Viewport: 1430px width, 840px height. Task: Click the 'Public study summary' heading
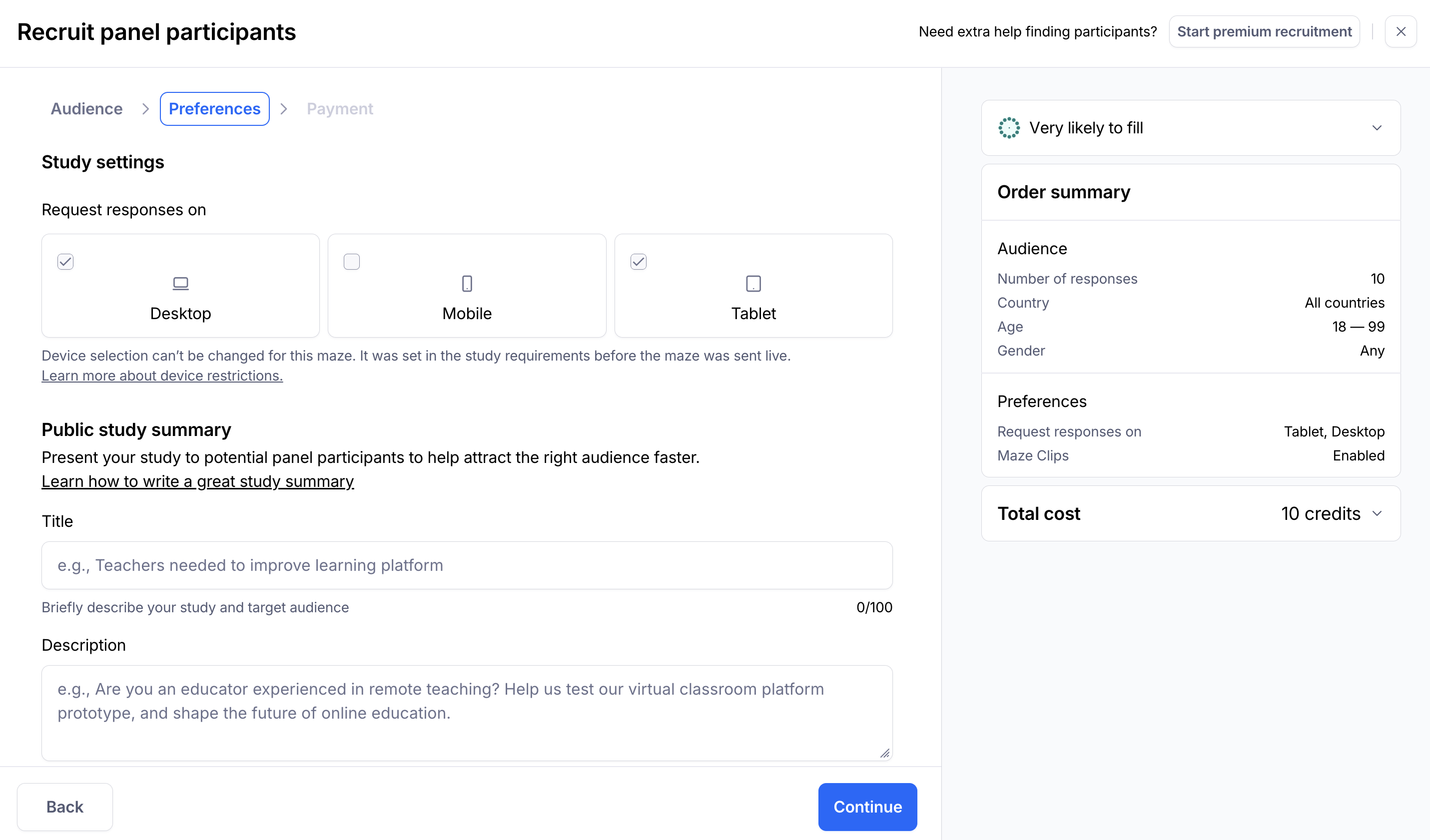pos(136,430)
